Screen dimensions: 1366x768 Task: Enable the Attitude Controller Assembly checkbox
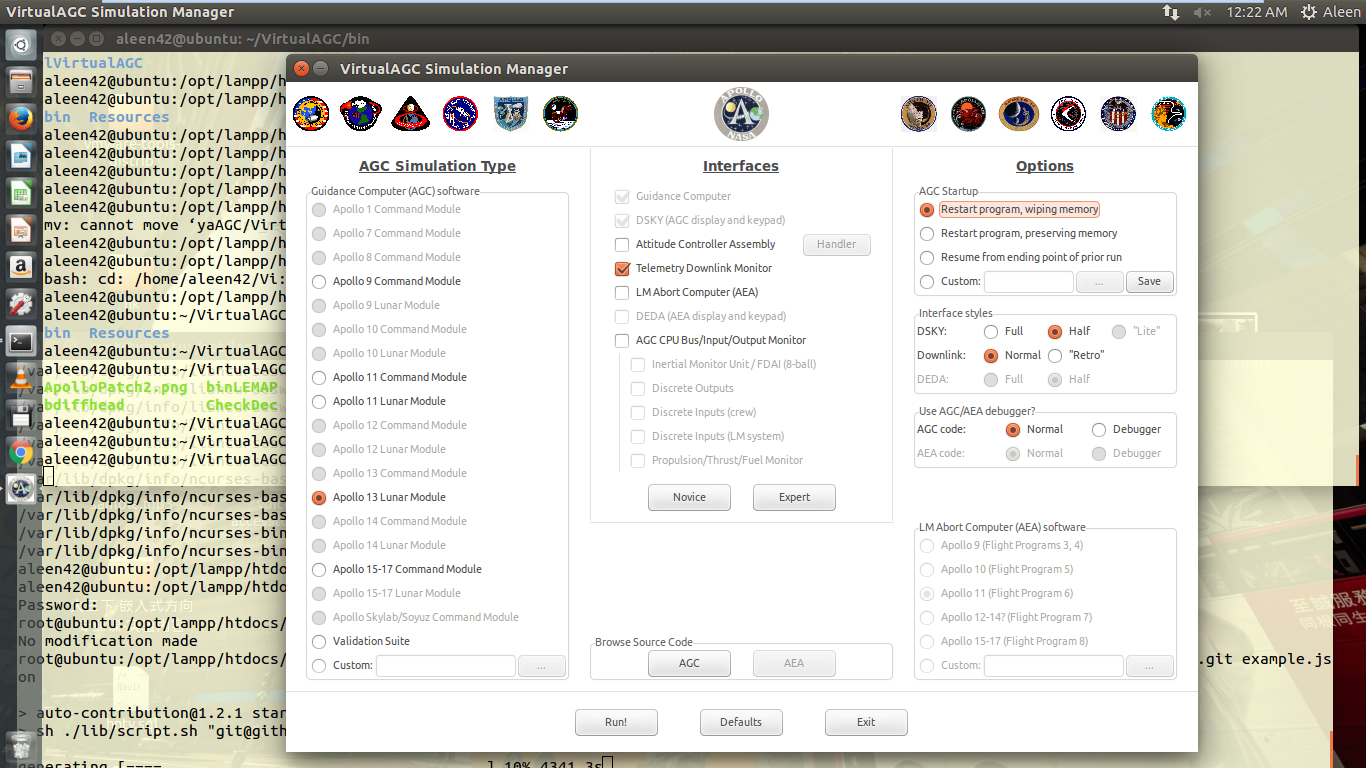tap(622, 244)
